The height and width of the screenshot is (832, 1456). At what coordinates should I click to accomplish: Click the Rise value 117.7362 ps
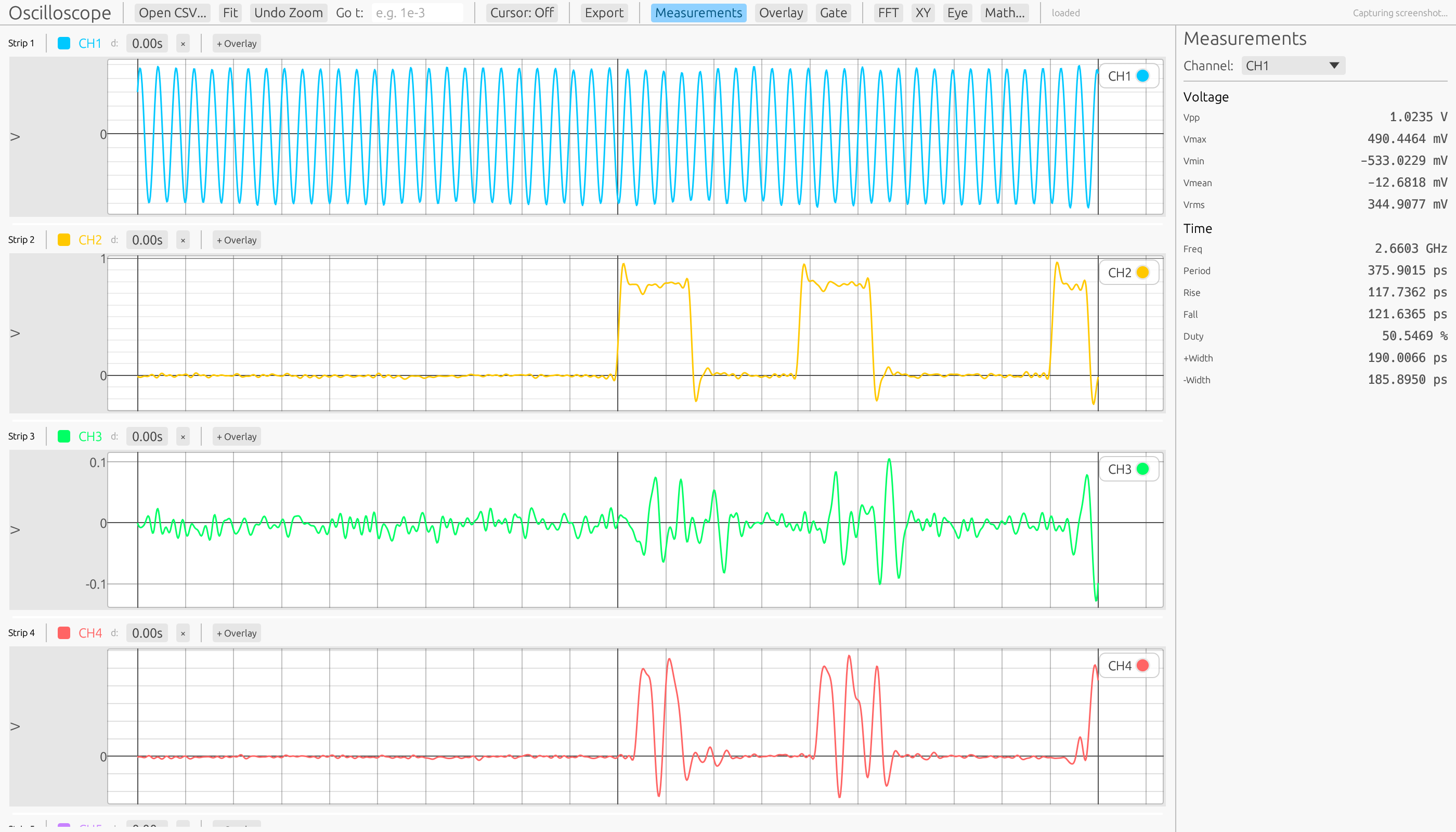coord(1407,292)
